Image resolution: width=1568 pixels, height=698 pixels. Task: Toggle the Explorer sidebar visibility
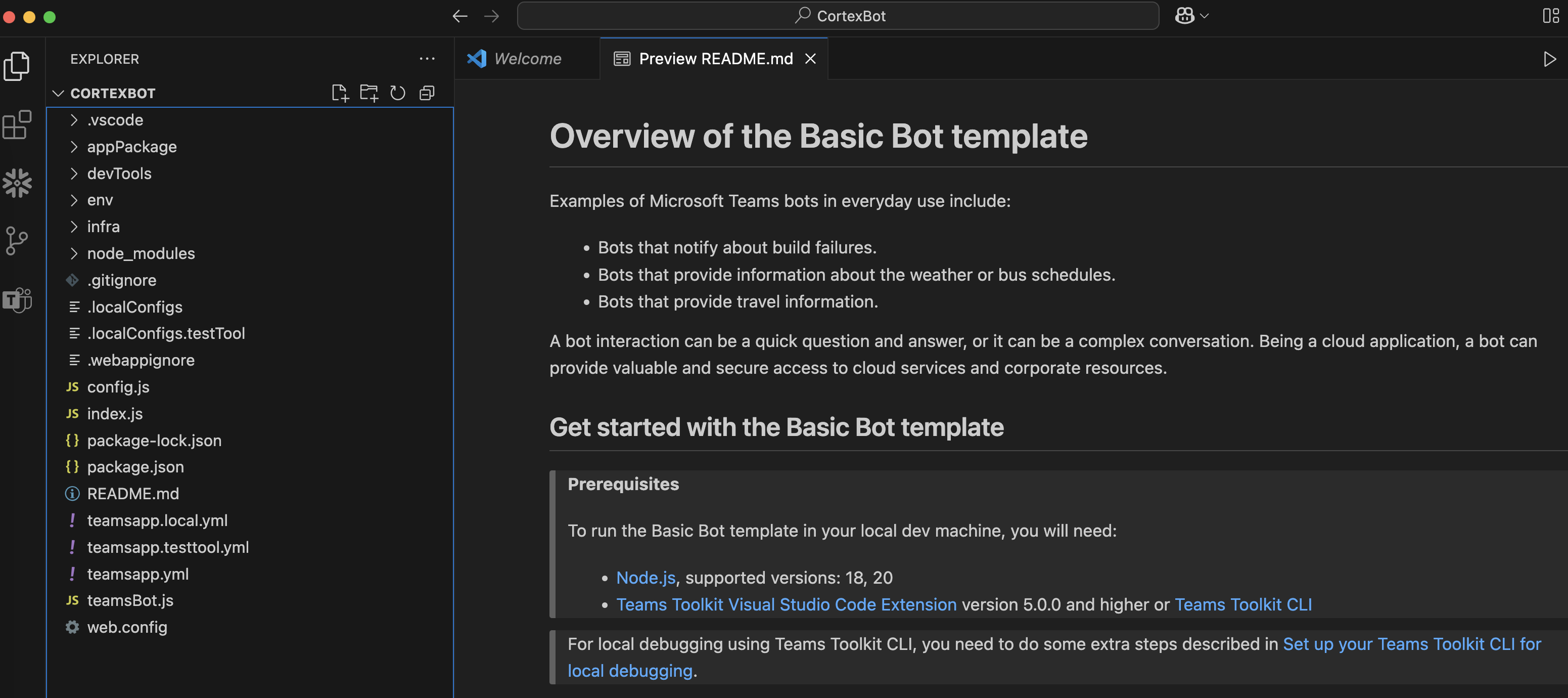pyautogui.click(x=17, y=66)
